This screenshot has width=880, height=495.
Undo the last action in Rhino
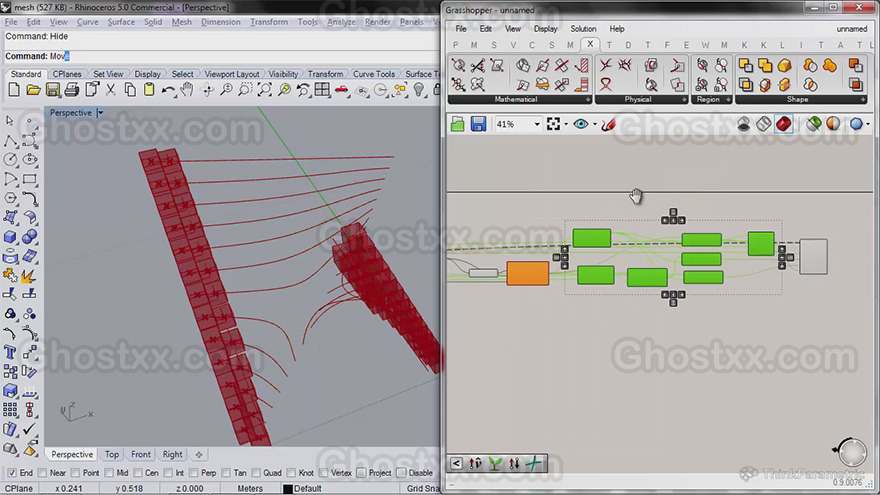click(x=168, y=90)
